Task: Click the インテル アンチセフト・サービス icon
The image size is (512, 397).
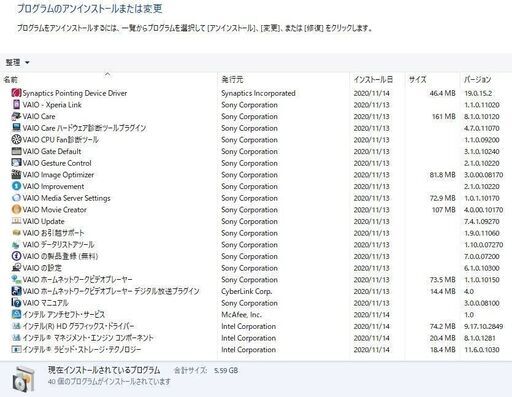Action: (x=16, y=314)
